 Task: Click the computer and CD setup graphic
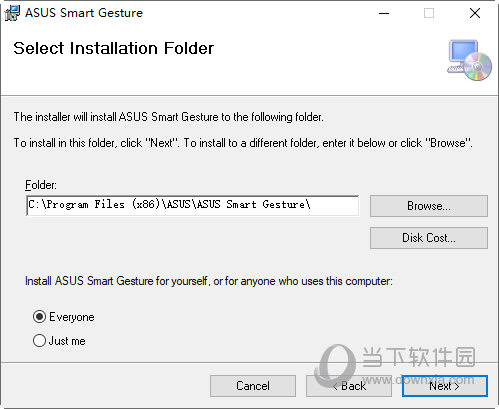pos(469,60)
